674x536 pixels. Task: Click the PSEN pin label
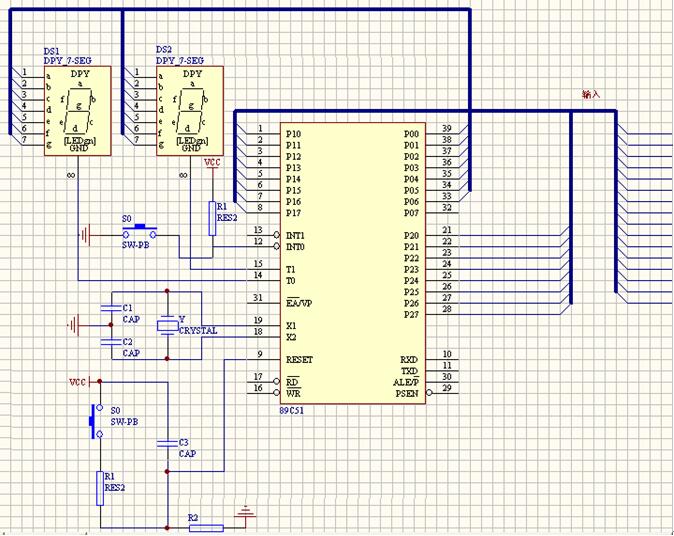click(407, 393)
